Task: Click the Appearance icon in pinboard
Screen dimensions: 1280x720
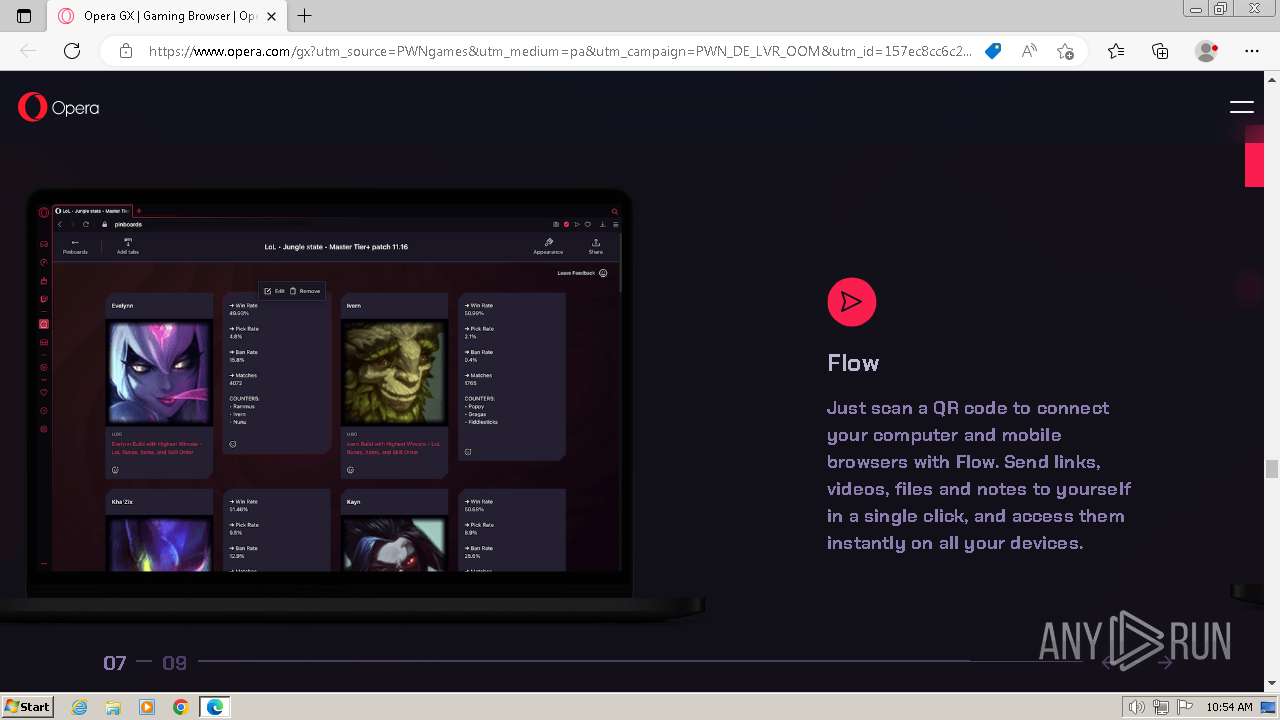Action: [x=548, y=246]
